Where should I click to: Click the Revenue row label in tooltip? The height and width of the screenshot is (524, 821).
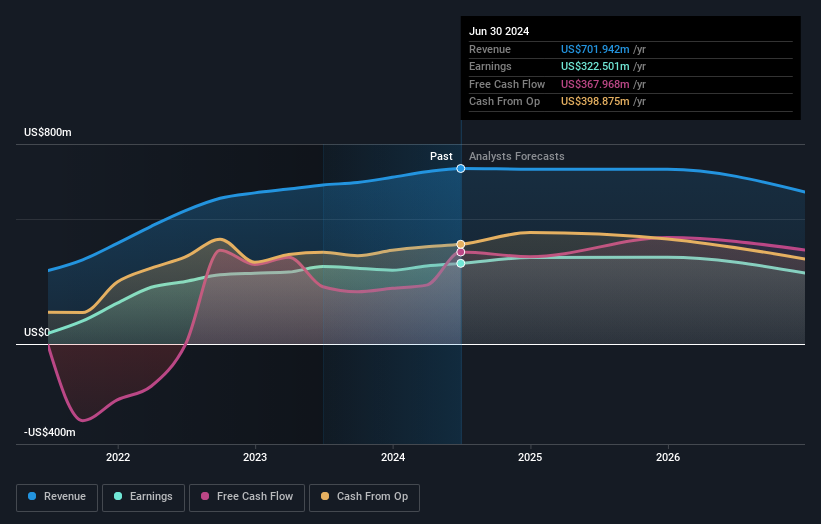[490, 49]
